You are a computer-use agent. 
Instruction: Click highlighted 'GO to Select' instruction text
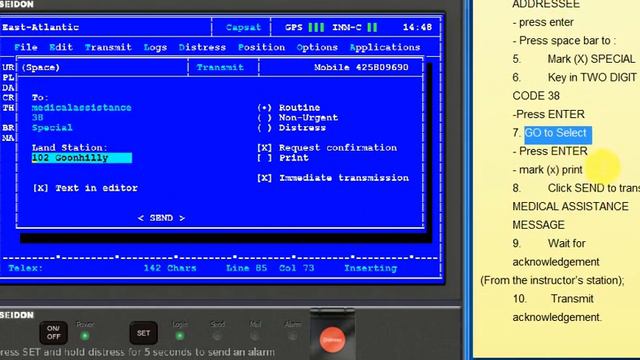point(558,134)
